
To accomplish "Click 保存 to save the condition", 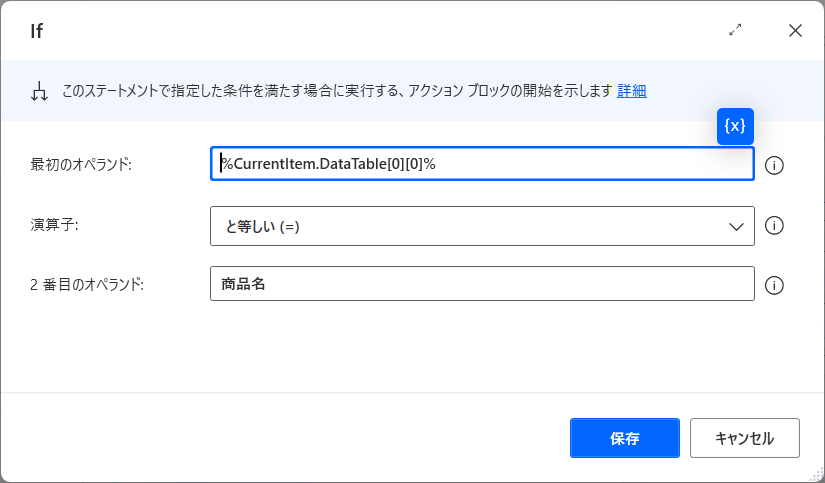I will coord(625,438).
